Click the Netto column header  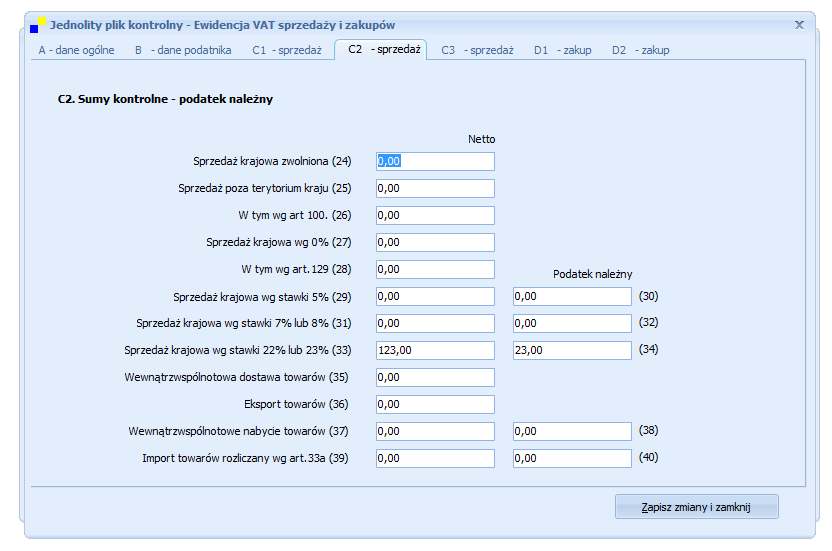pyautogui.click(x=481, y=139)
